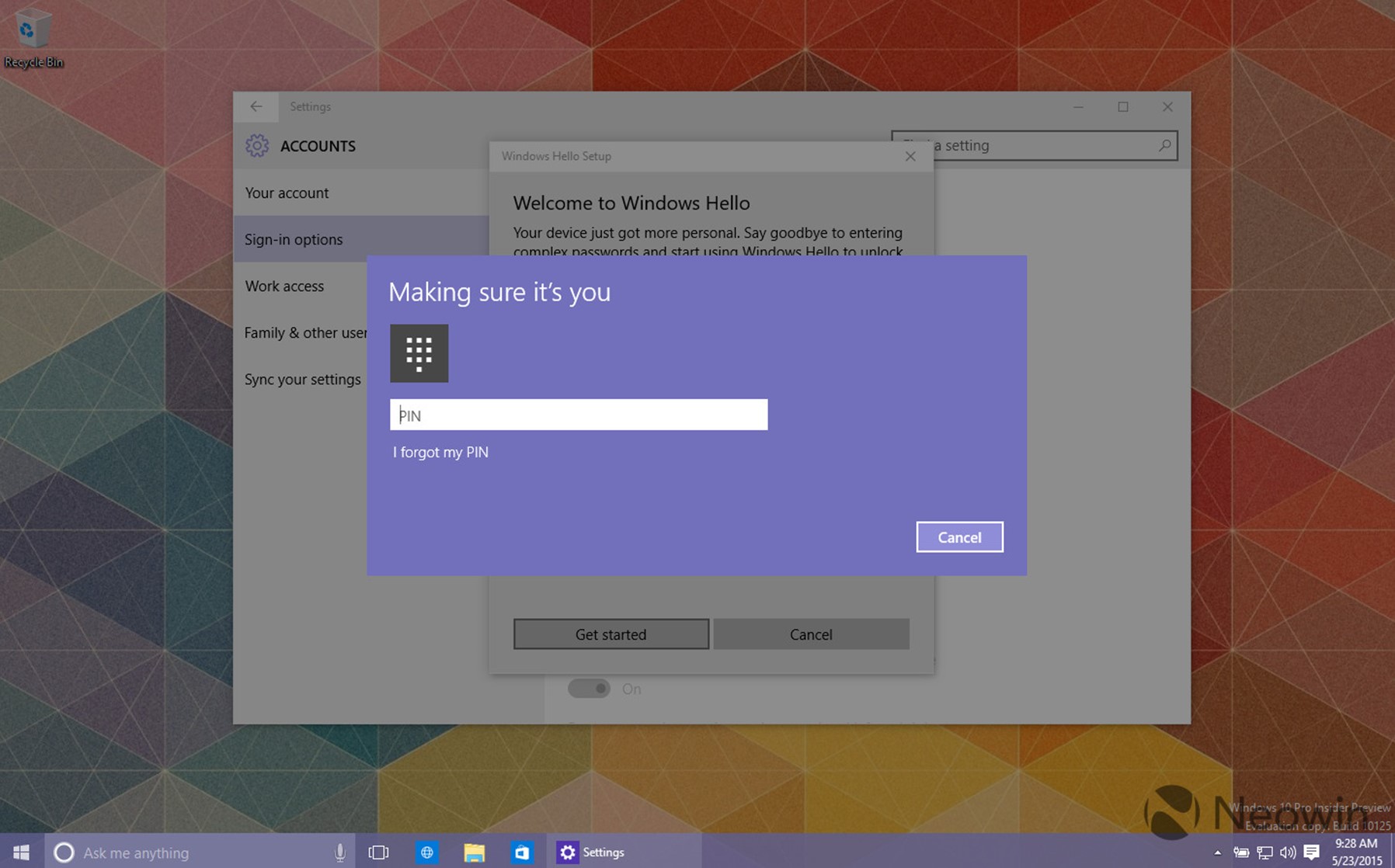Launch the browser globe icon in taskbar

click(x=426, y=852)
